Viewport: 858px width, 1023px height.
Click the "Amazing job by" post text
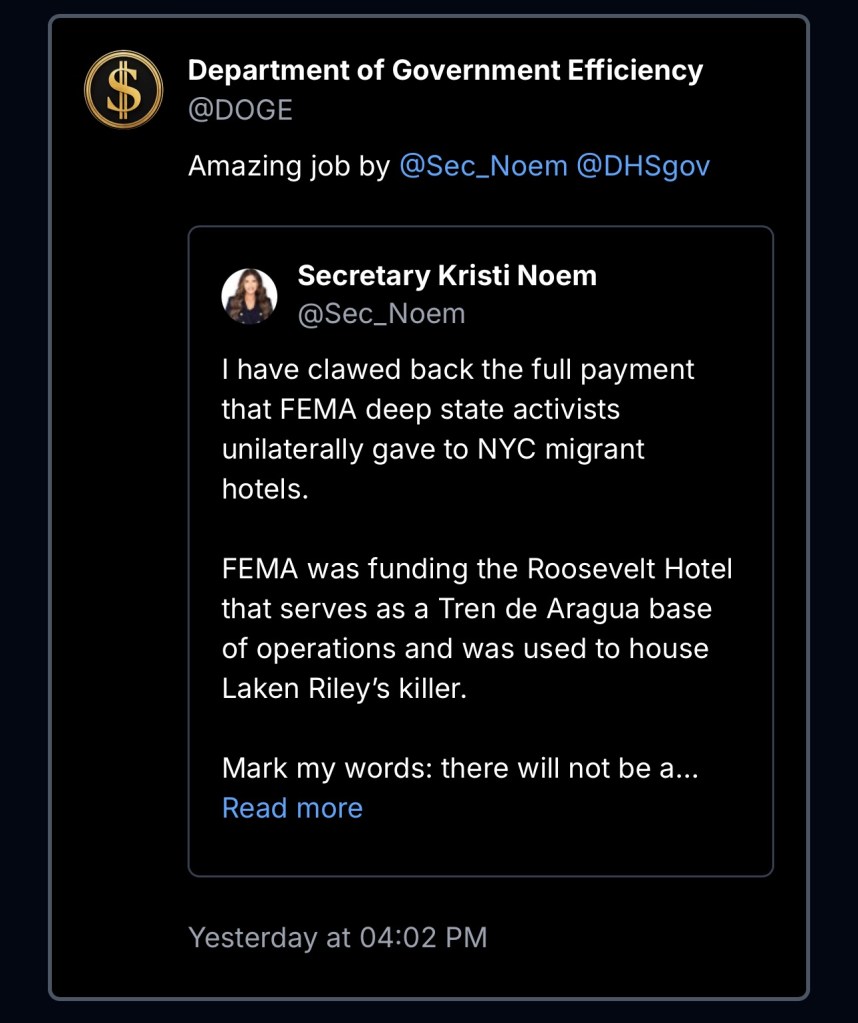(x=289, y=166)
